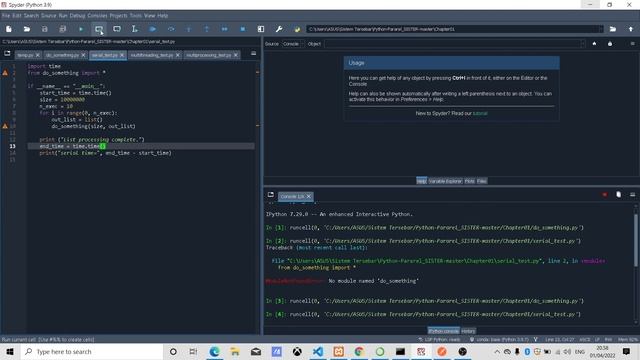Switch to History tab below console

coord(468,331)
